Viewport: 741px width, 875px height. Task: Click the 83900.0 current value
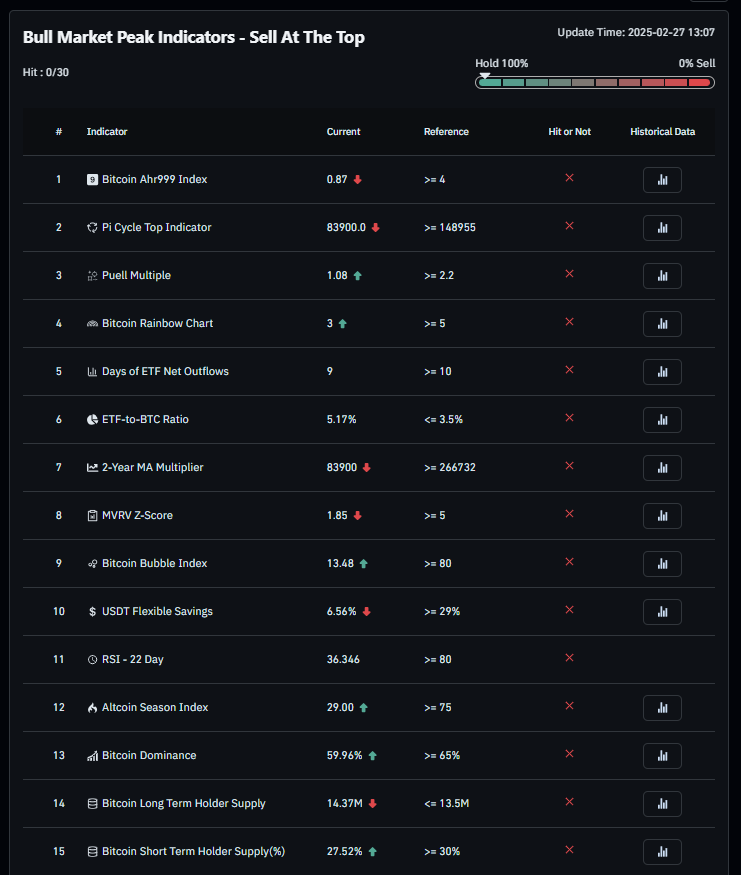point(346,227)
